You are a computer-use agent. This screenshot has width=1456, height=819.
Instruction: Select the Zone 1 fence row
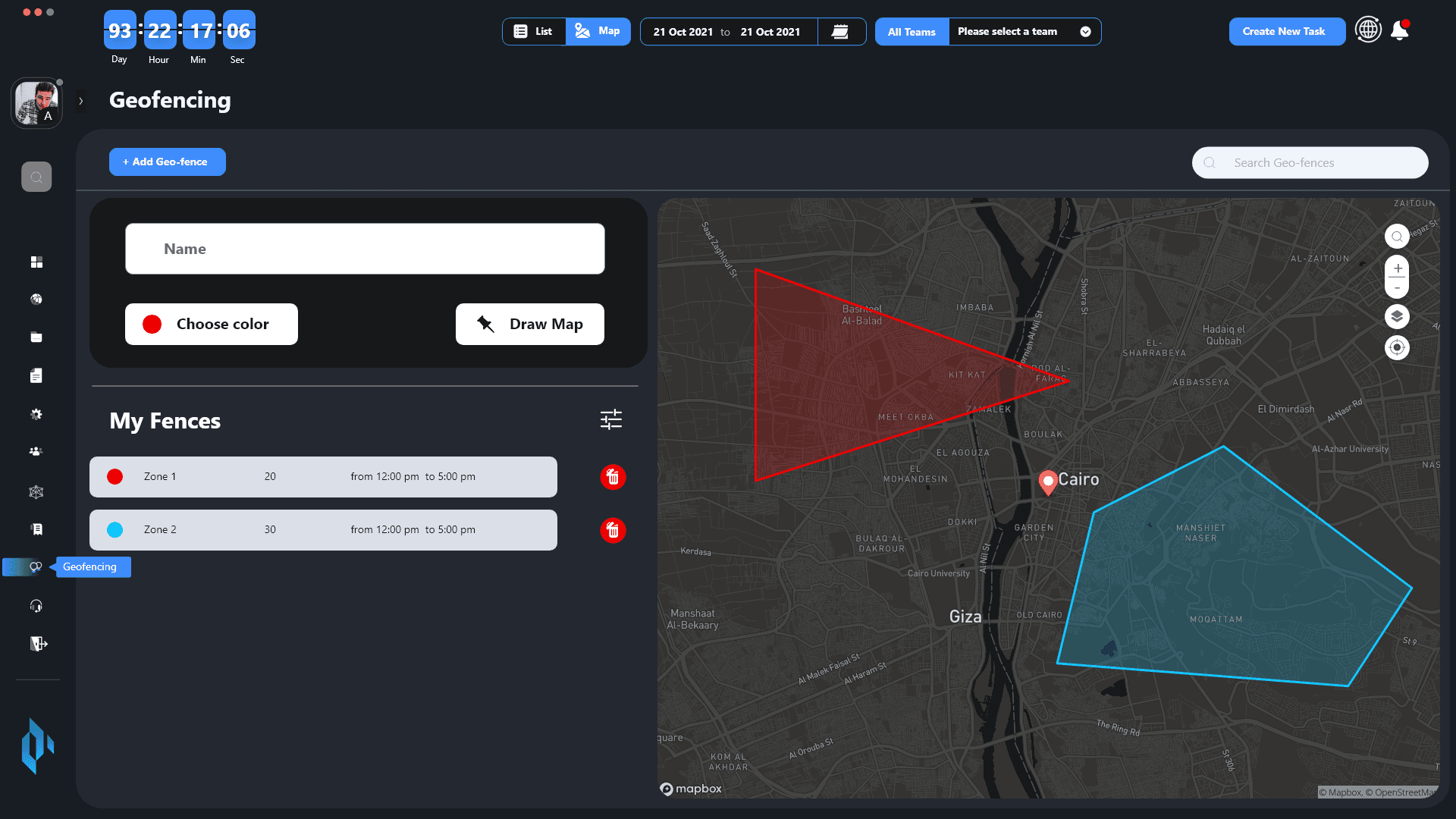point(323,477)
